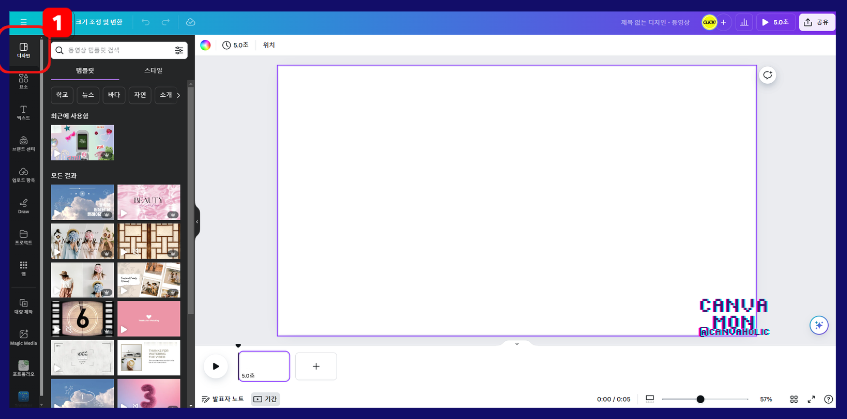Screen dimensions: 847x419
Task: Open the green photo app below Magic Media
Action: (23, 369)
